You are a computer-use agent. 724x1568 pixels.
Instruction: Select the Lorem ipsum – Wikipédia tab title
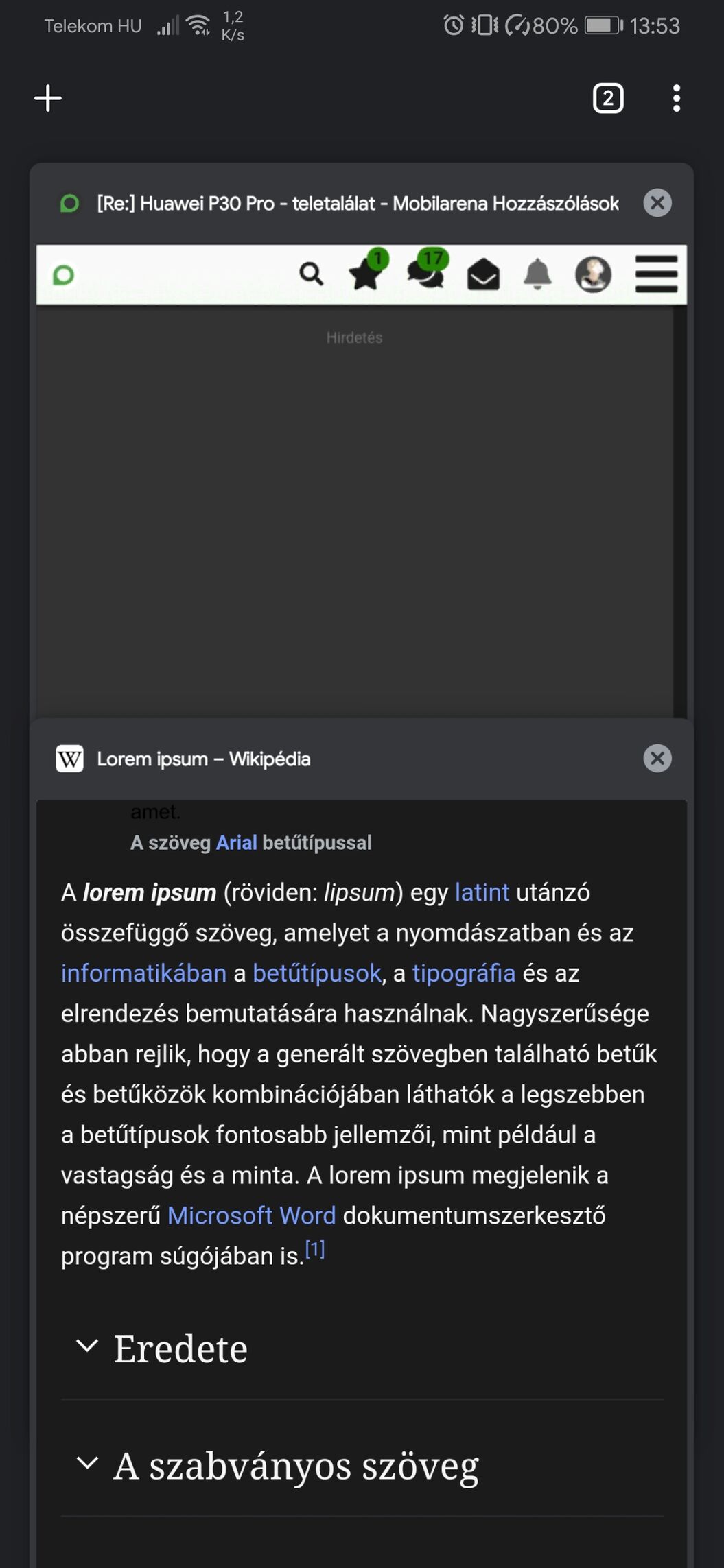pos(203,759)
